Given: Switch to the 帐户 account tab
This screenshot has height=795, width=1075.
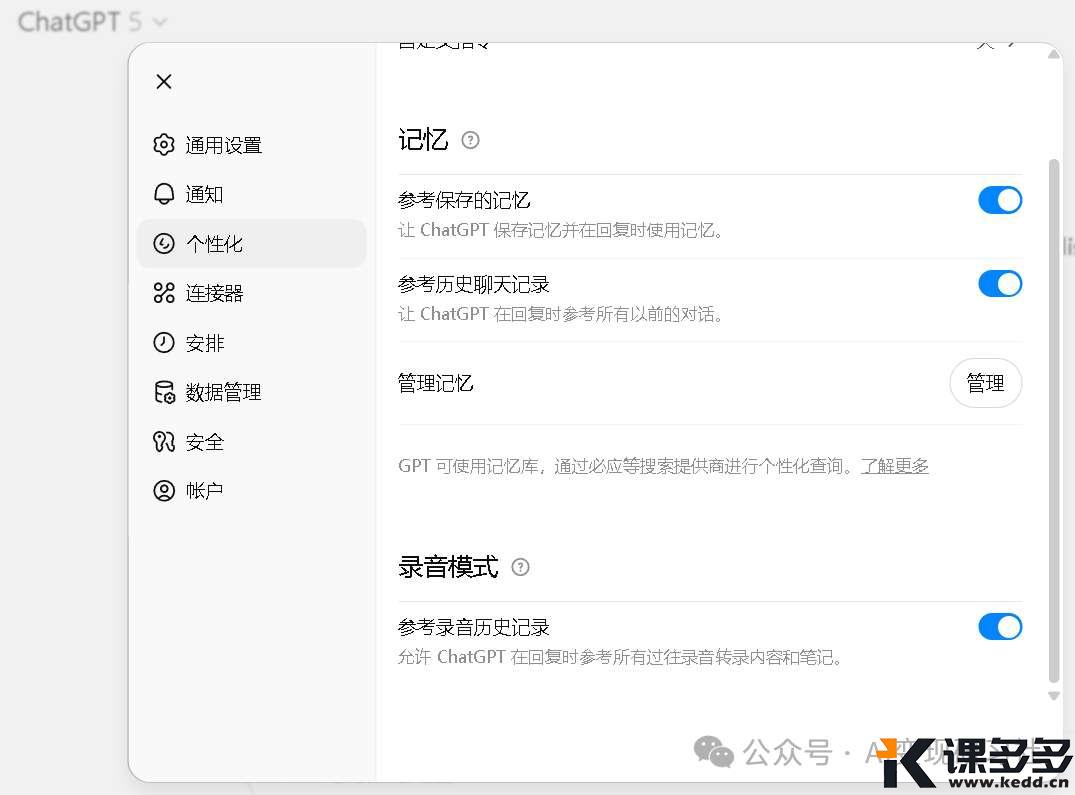Looking at the screenshot, I should point(204,491).
